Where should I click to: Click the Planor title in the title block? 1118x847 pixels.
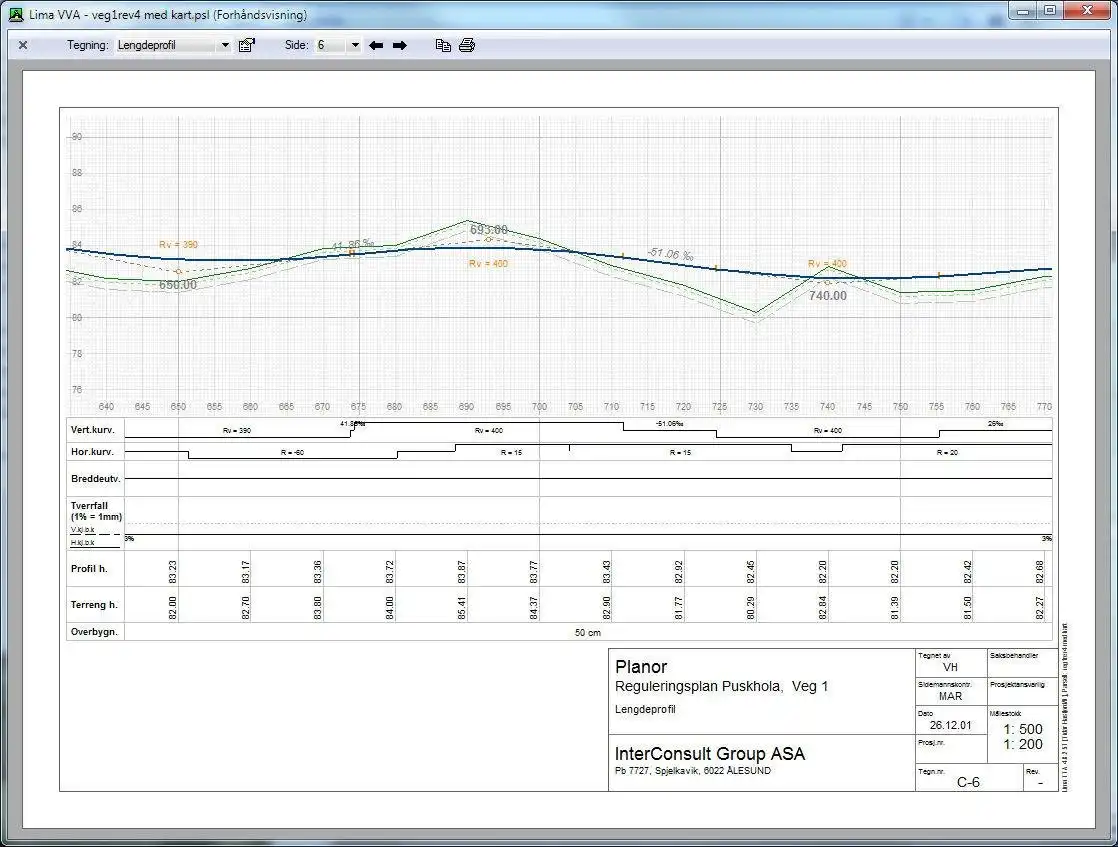[640, 666]
